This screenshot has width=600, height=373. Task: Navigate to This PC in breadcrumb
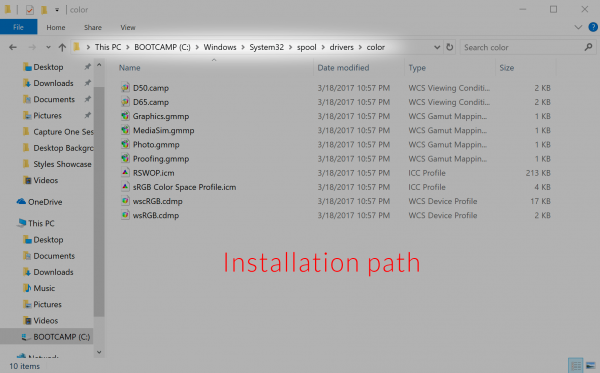[x=108, y=47]
